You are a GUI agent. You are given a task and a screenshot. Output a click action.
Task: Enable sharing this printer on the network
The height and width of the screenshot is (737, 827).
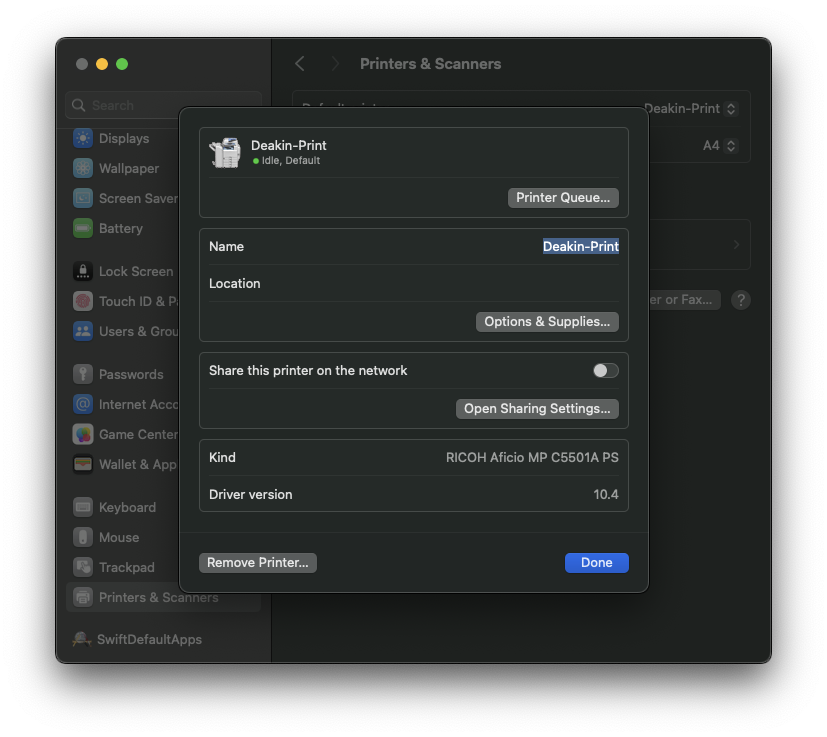click(604, 370)
